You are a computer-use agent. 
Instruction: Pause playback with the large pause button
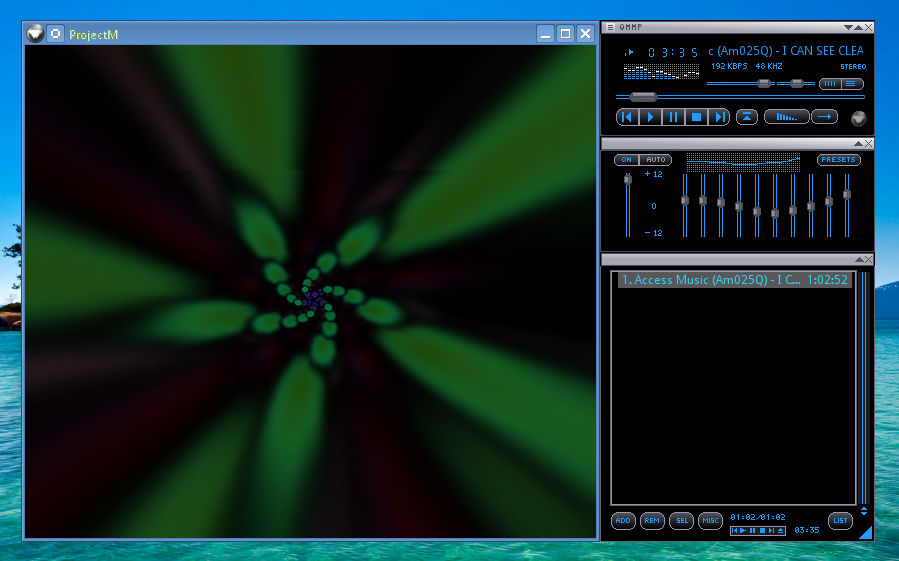673,117
